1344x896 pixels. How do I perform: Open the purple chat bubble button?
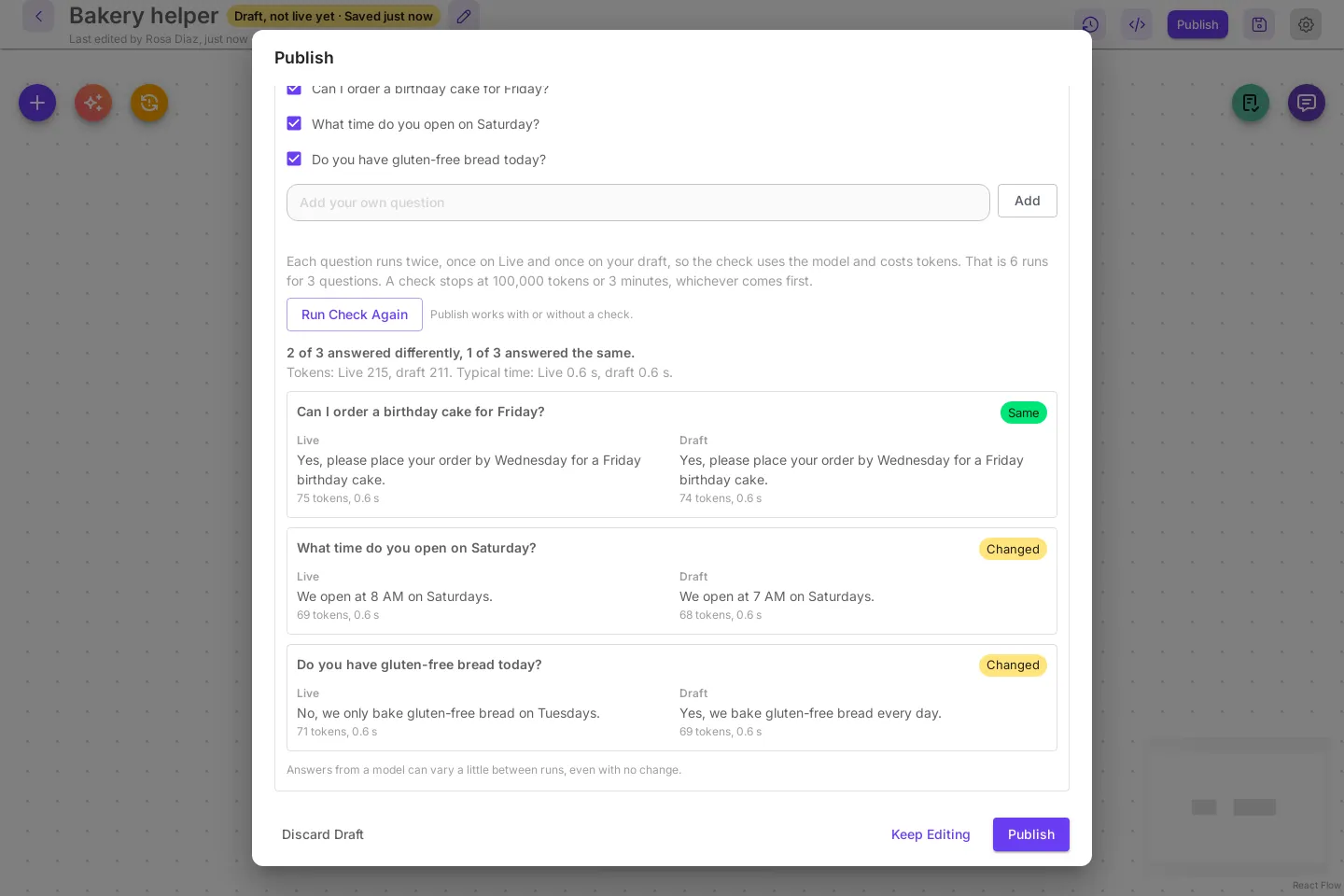tap(1307, 103)
